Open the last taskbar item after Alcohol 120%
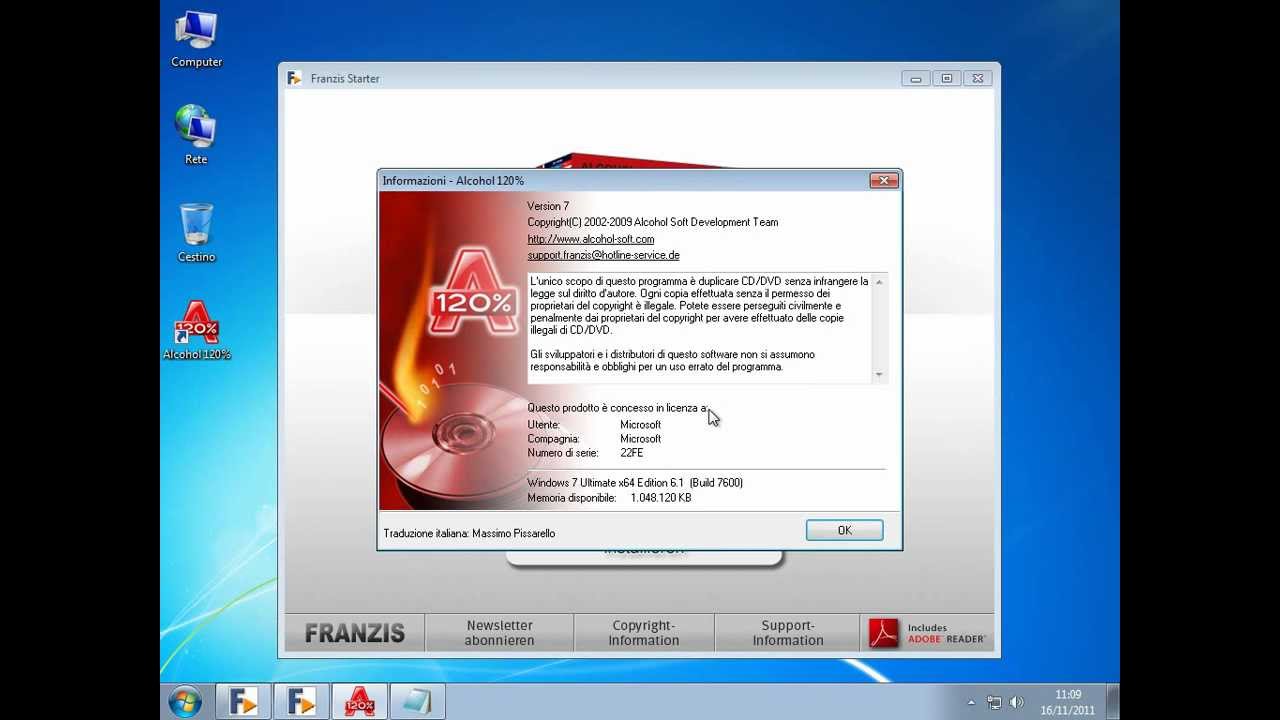The image size is (1280, 720). pos(417,702)
